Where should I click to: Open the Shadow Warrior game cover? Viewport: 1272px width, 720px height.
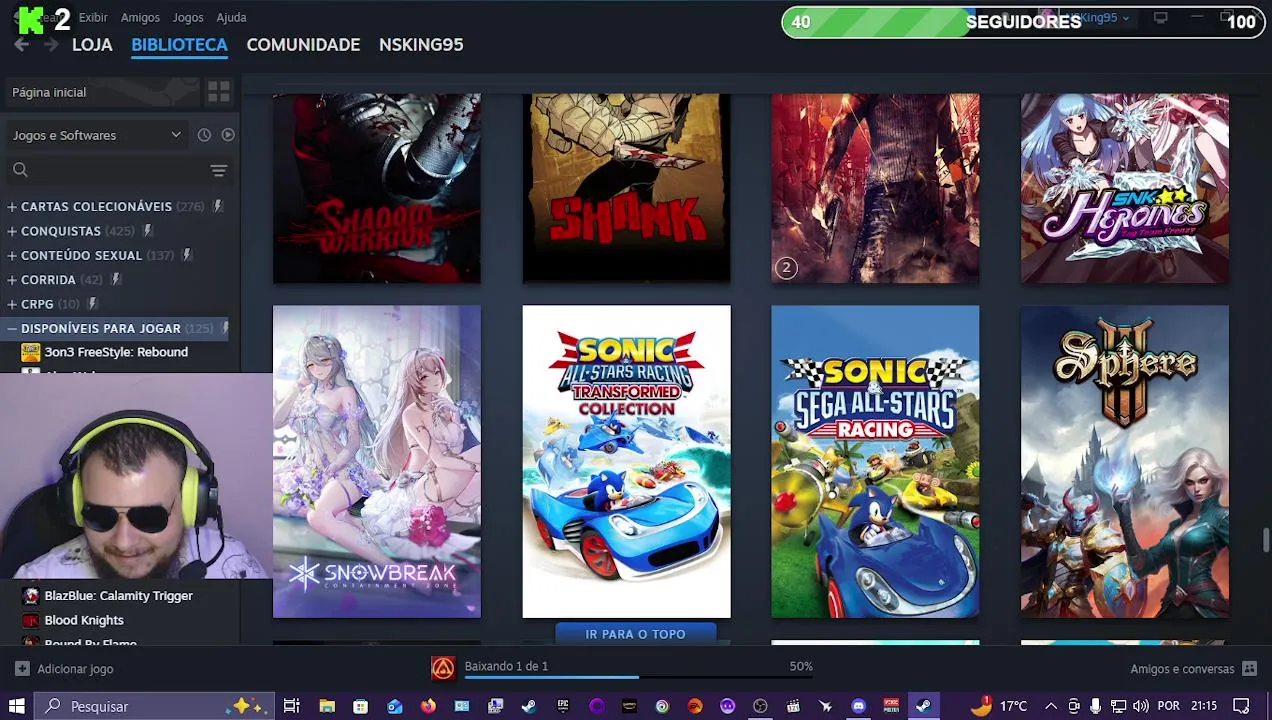point(377,189)
